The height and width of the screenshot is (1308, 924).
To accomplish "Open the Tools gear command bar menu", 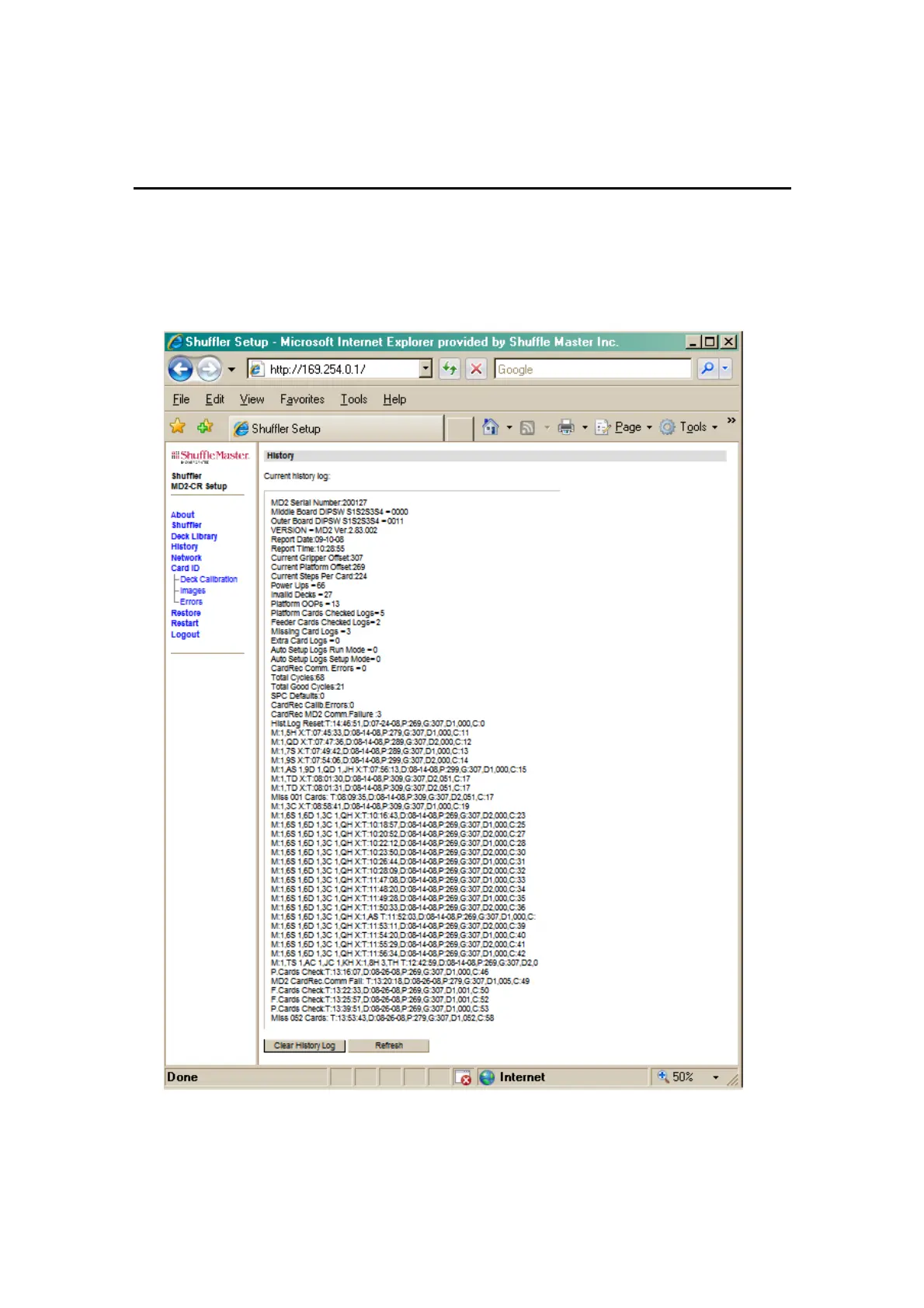I will point(689,427).
